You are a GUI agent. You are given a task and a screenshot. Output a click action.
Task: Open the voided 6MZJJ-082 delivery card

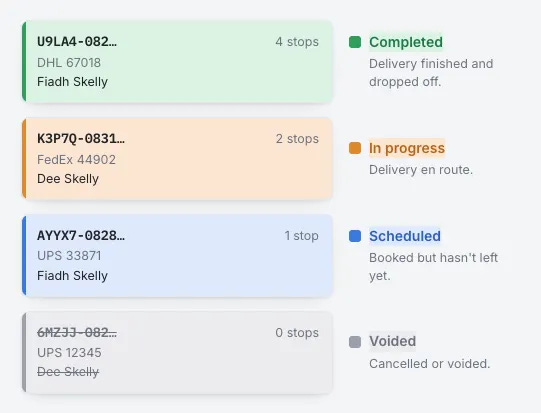click(177, 352)
